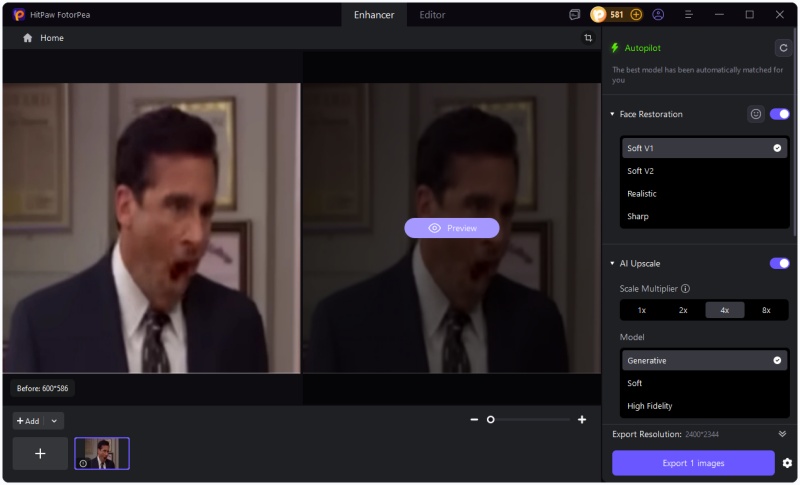
Task: Click the crop tool icon
Action: click(588, 38)
